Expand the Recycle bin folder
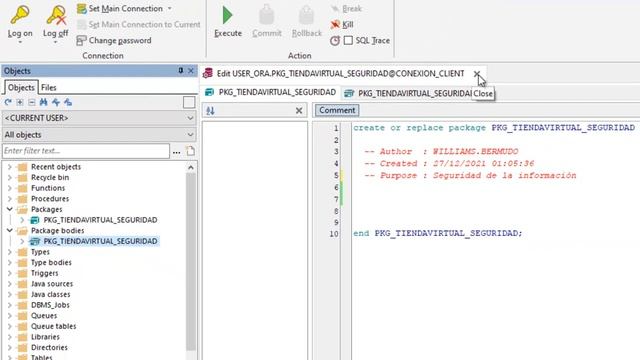This screenshot has height=360, width=640. [10, 178]
